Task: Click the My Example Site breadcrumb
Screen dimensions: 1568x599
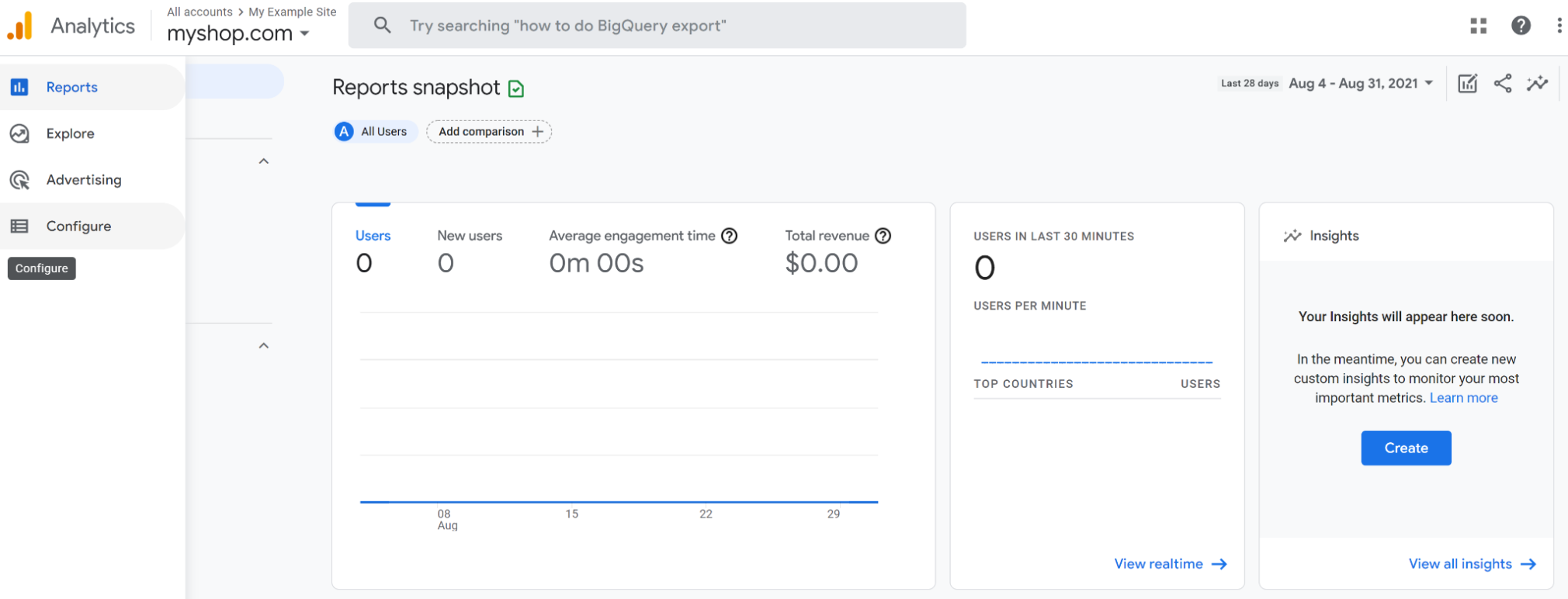Action: click(x=293, y=12)
